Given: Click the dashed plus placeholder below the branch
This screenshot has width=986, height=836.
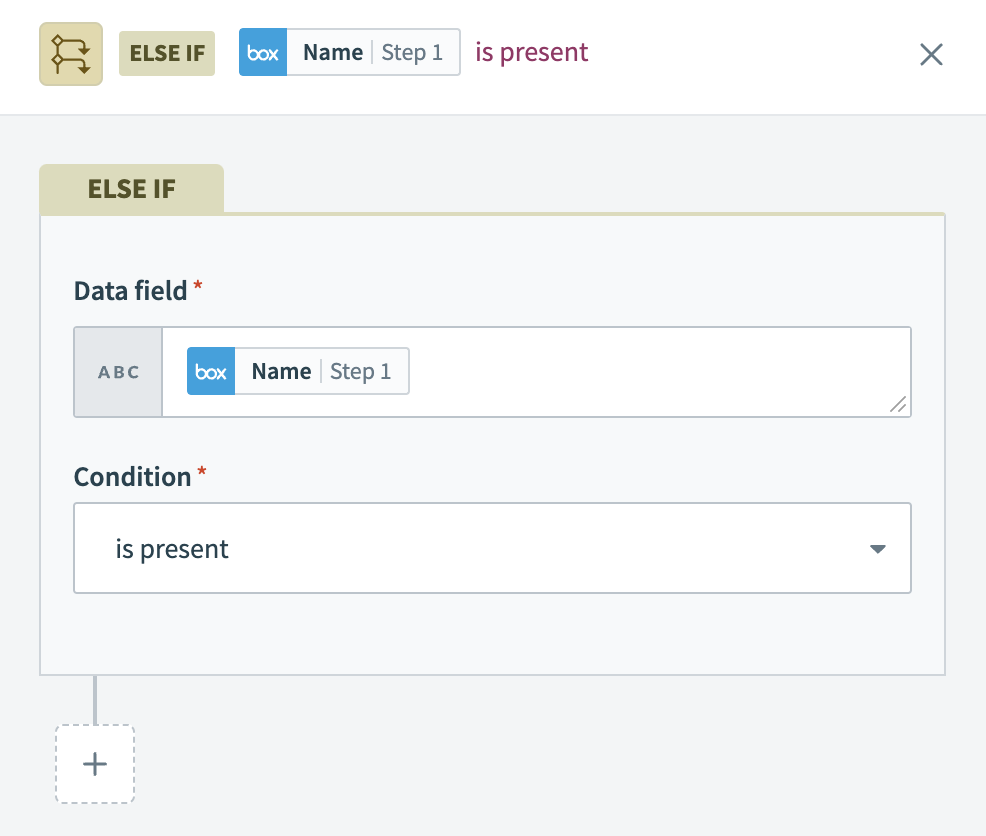Looking at the screenshot, I should 94,763.
